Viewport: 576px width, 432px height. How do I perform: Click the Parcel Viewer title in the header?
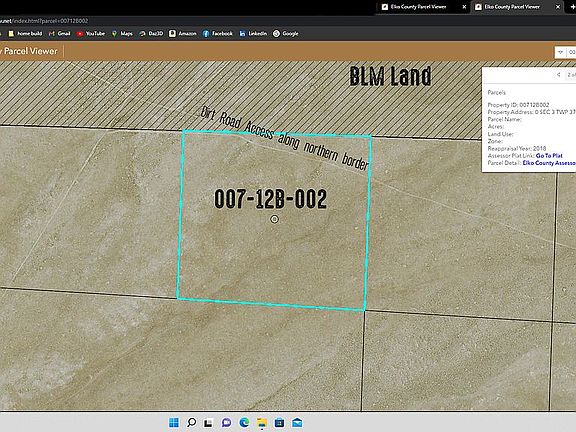30,51
